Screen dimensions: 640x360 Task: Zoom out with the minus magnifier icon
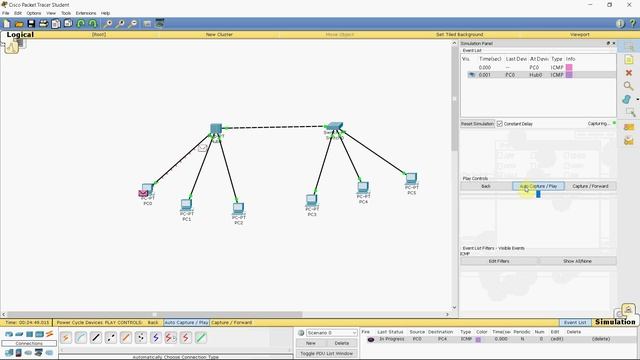coord(133,24)
